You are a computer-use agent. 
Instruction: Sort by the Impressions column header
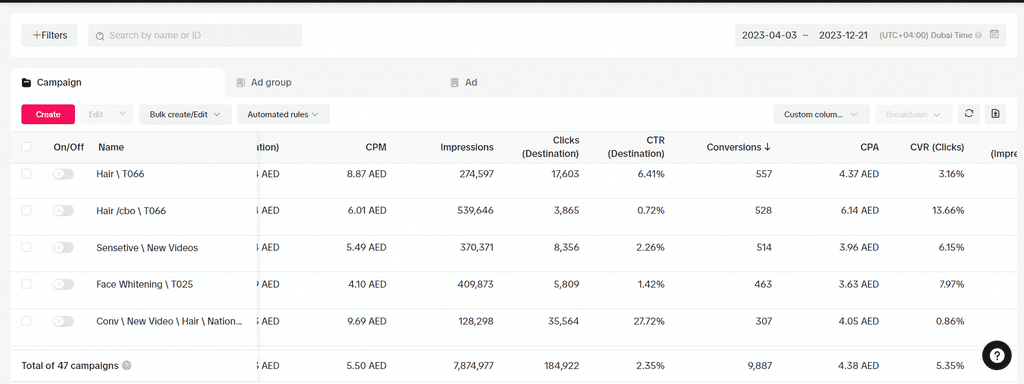(467, 148)
